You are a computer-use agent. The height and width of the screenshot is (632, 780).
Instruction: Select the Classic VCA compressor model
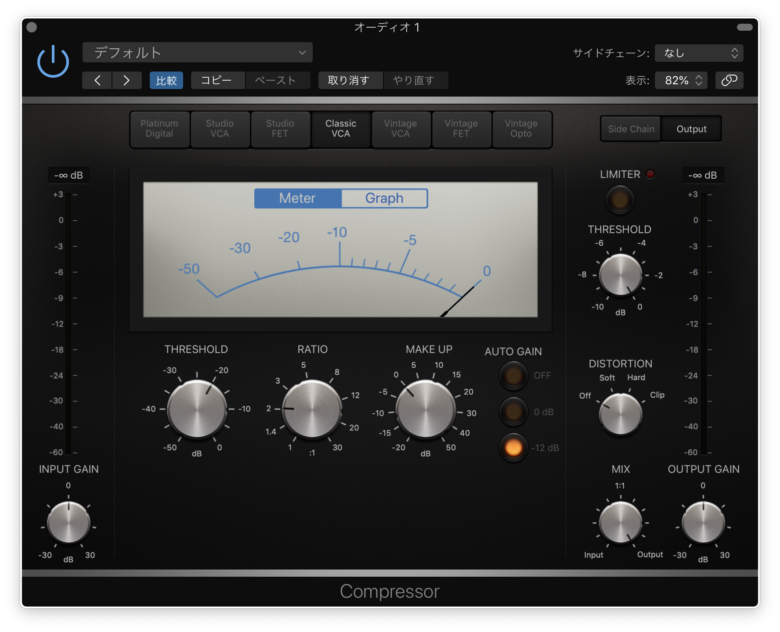point(341,129)
